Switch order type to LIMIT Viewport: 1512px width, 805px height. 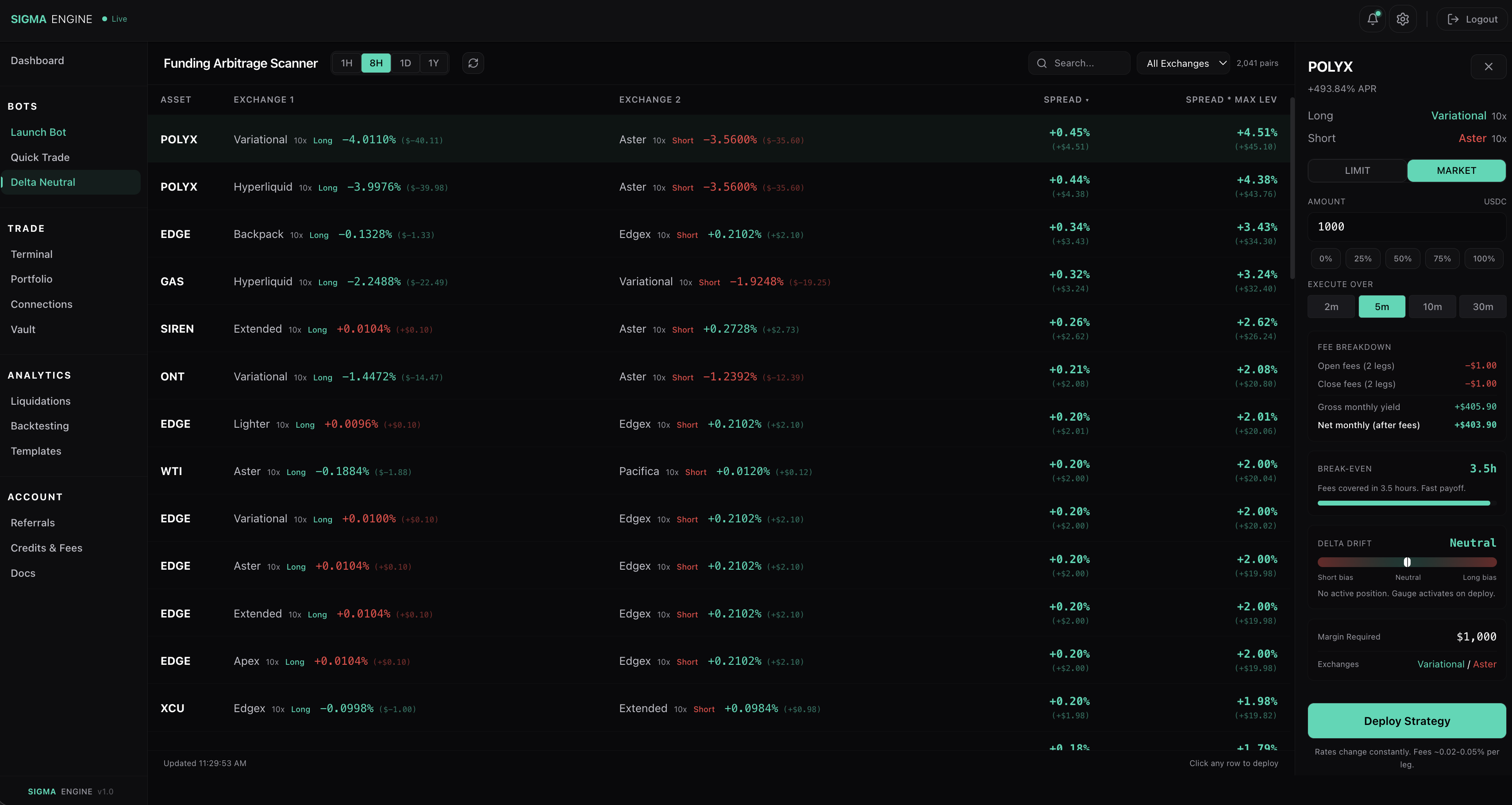pyautogui.click(x=1357, y=171)
